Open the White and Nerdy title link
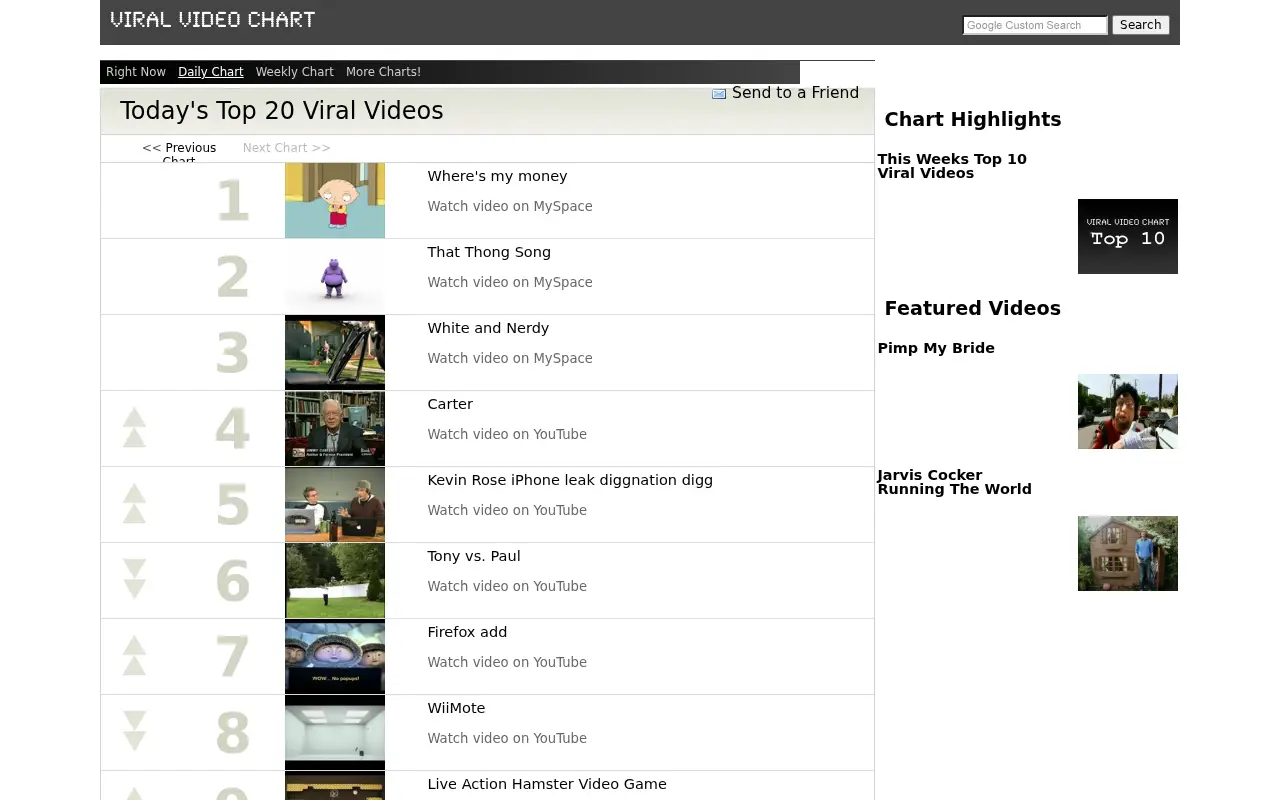The height and width of the screenshot is (800, 1280). click(488, 328)
